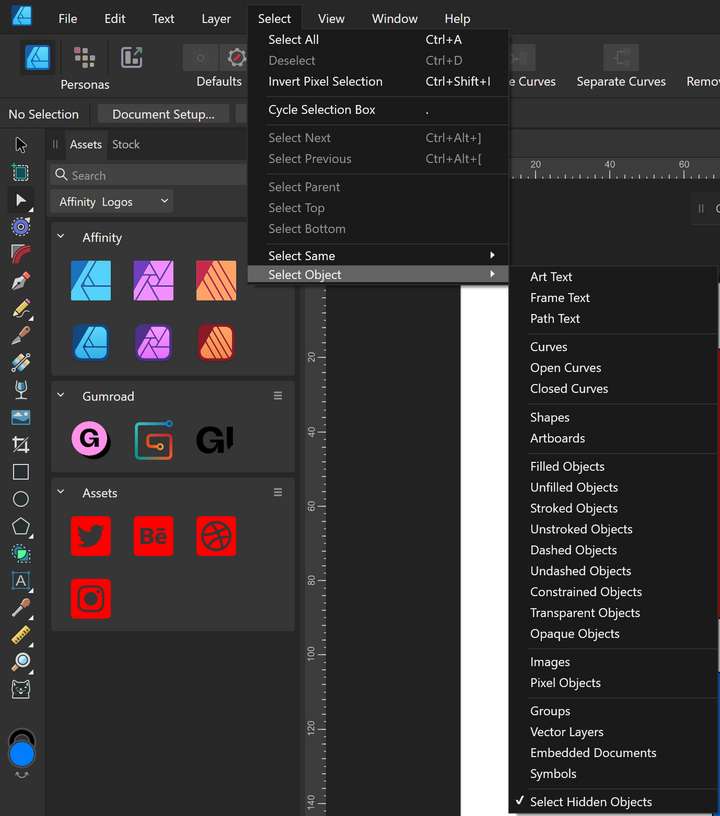The width and height of the screenshot is (720, 816).
Task: Pick the Dribbble ball asset
Action: (x=216, y=536)
